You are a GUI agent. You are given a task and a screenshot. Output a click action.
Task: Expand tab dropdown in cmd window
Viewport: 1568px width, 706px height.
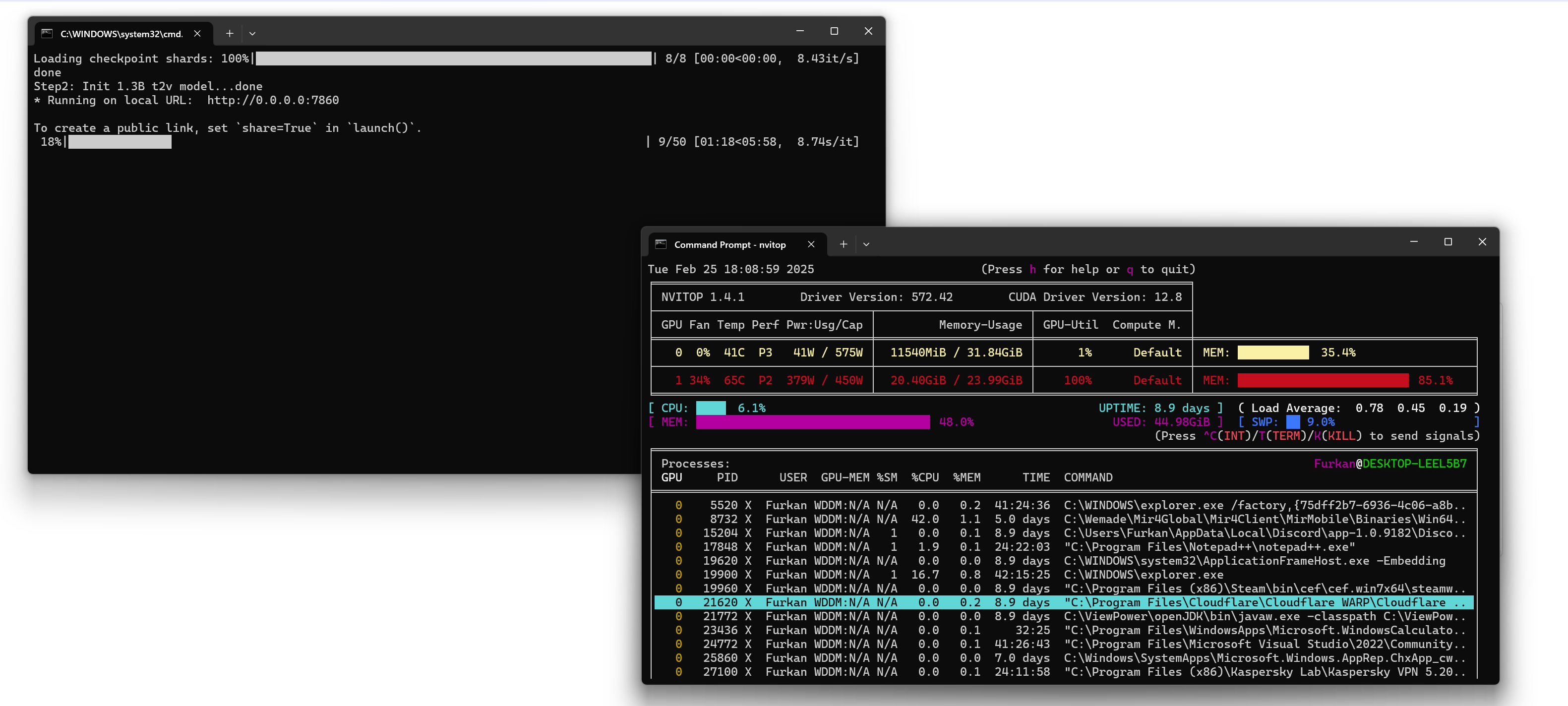[x=252, y=34]
